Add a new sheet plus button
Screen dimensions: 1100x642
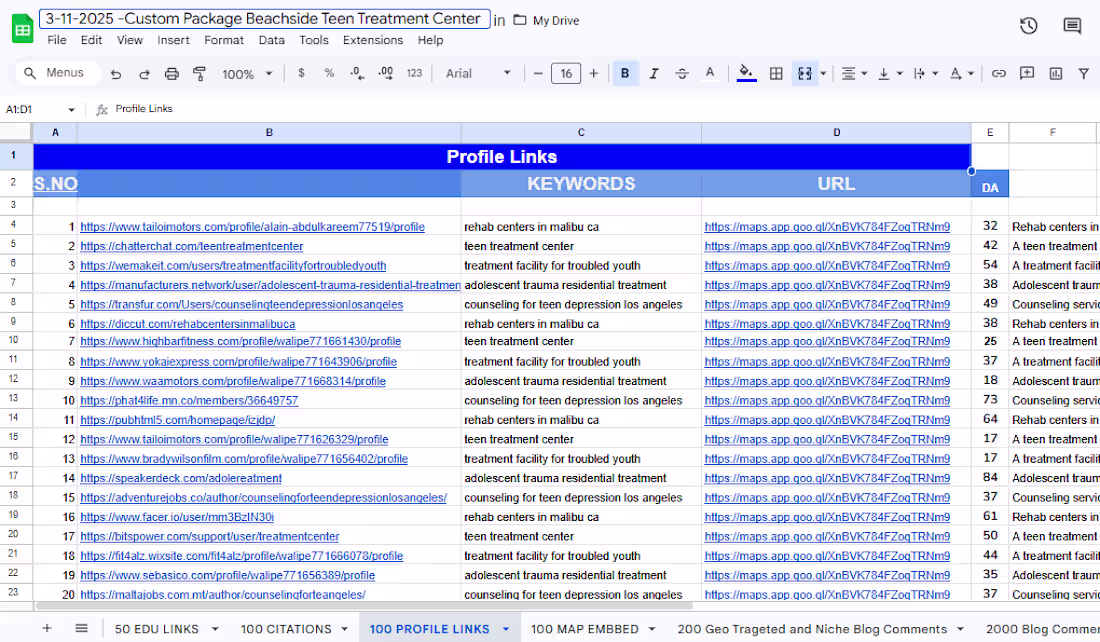pos(47,628)
